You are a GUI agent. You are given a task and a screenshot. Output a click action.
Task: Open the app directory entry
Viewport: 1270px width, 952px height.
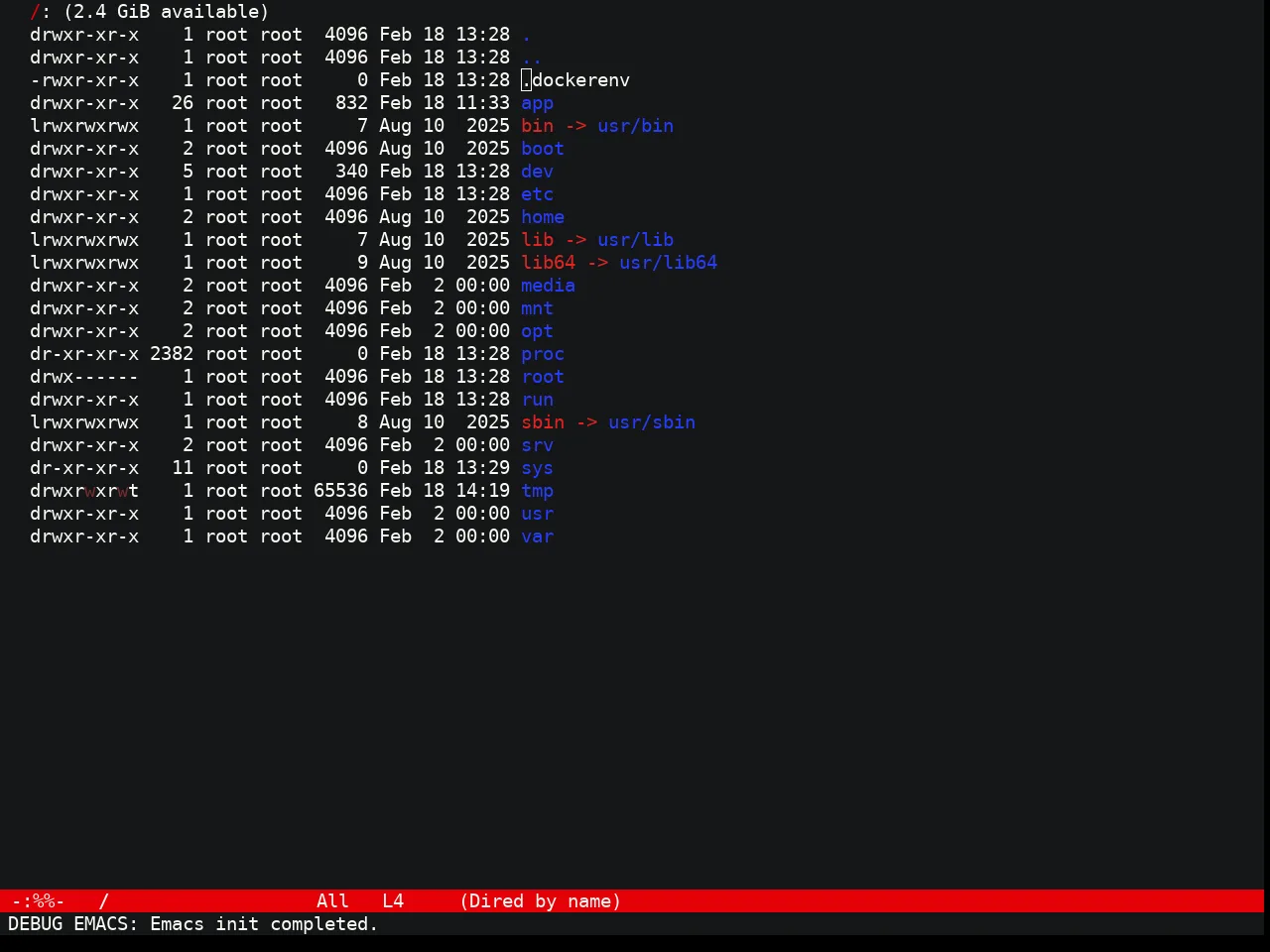(537, 103)
